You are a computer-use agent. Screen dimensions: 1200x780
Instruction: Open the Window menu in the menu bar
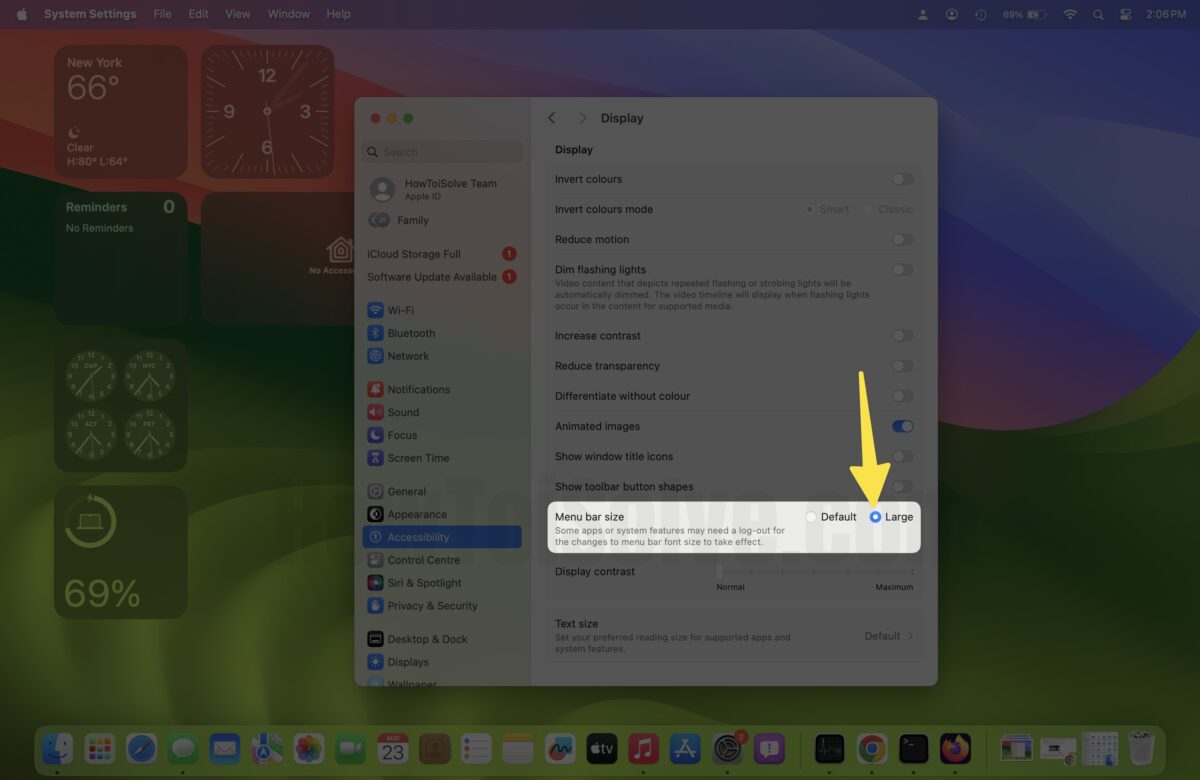click(x=288, y=14)
